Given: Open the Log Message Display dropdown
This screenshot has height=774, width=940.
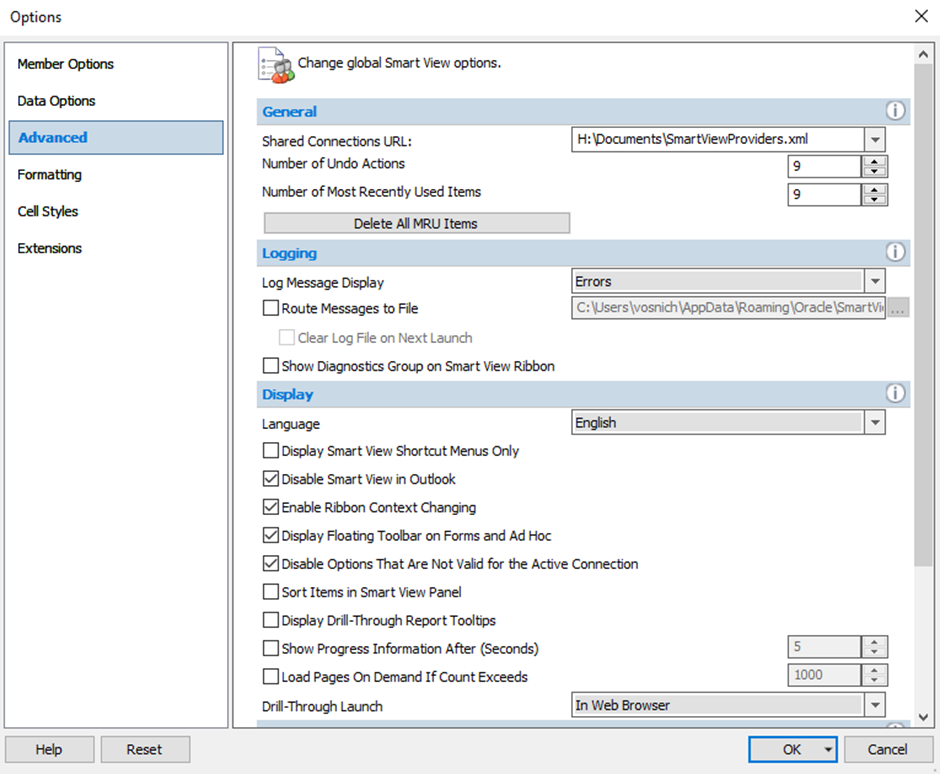Looking at the screenshot, I should click(x=875, y=282).
